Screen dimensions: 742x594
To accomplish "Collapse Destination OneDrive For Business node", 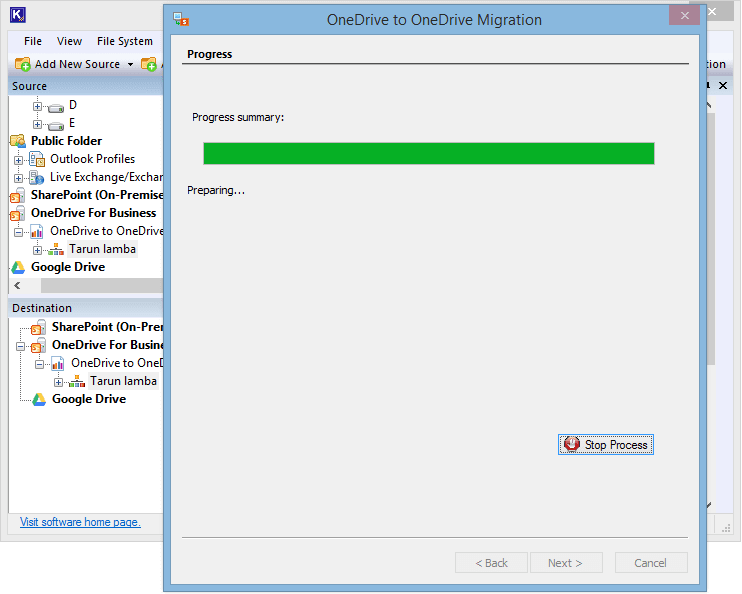I will 20,346.
